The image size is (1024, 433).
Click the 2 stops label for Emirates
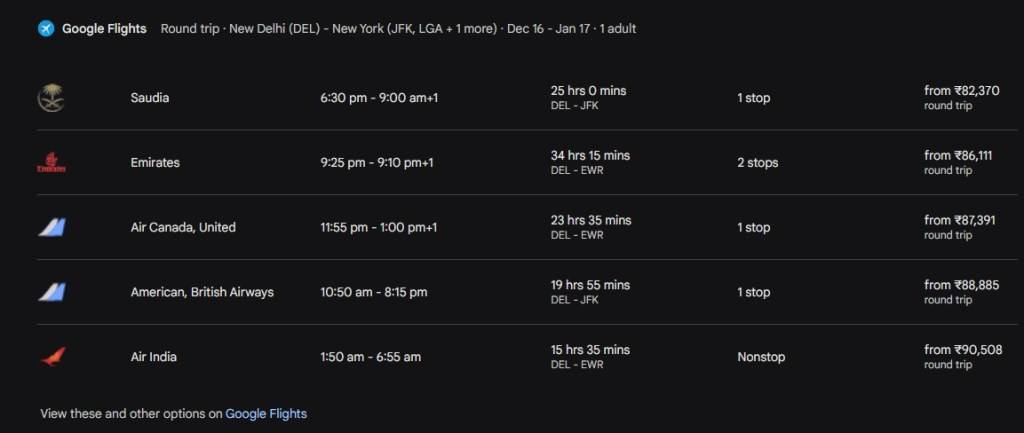[757, 163]
